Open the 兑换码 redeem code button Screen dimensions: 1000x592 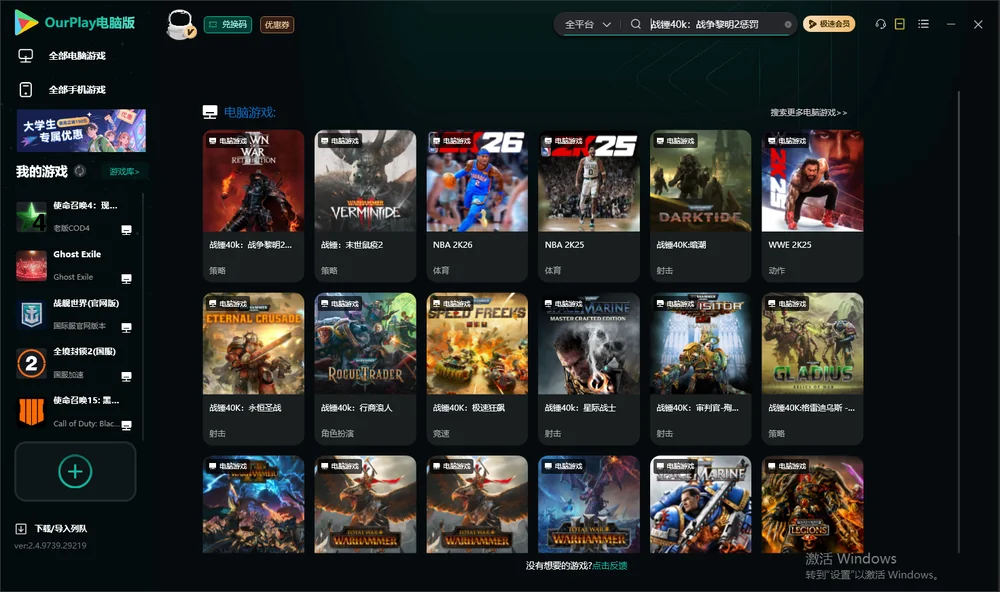click(x=228, y=25)
